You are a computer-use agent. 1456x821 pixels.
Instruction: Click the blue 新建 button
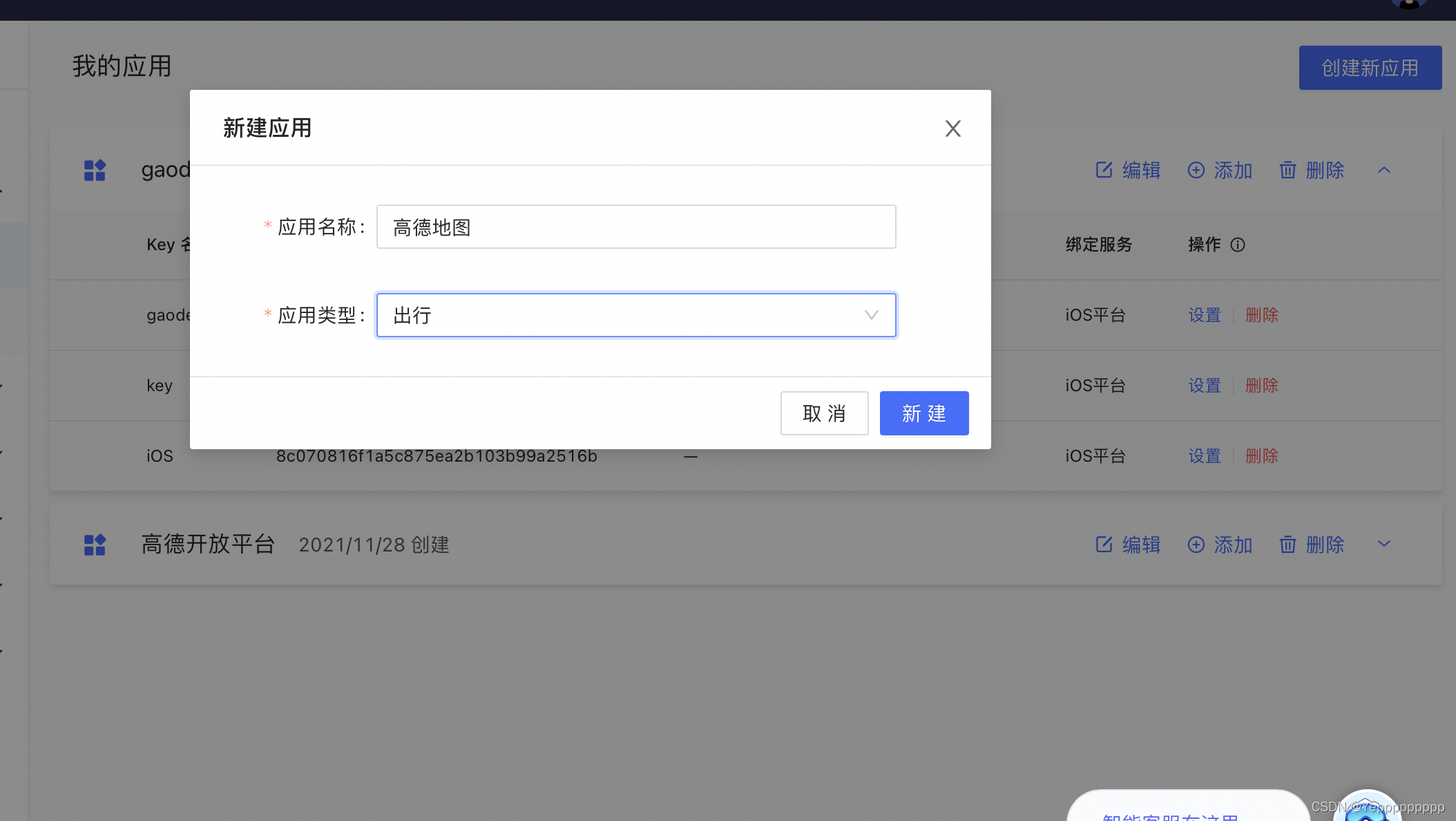pyautogui.click(x=923, y=413)
